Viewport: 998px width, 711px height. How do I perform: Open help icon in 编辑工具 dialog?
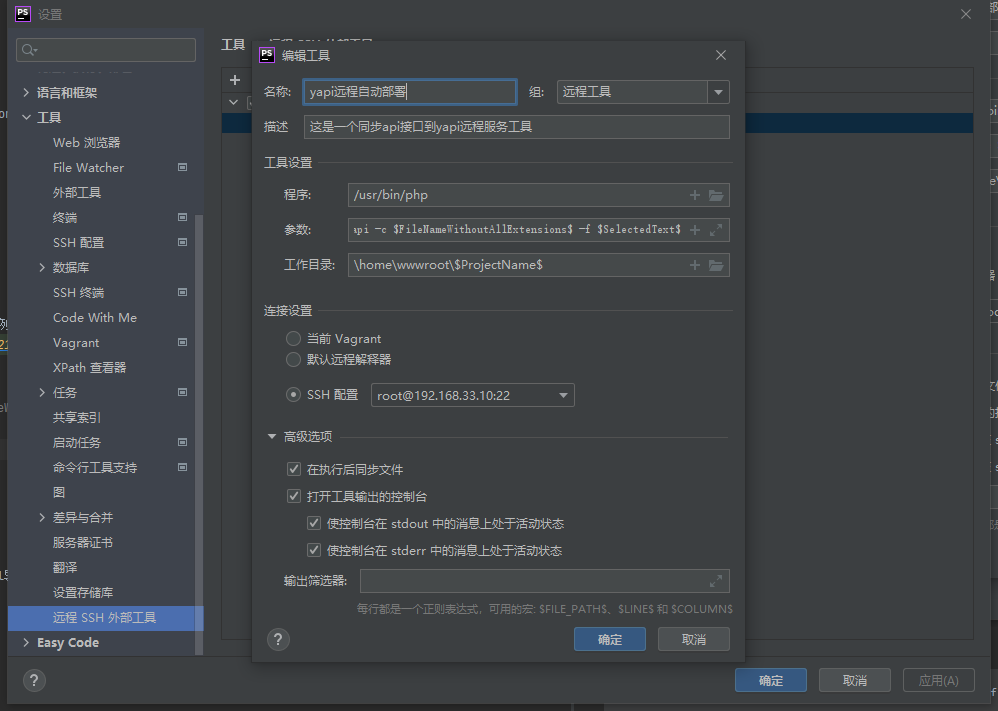pos(278,640)
